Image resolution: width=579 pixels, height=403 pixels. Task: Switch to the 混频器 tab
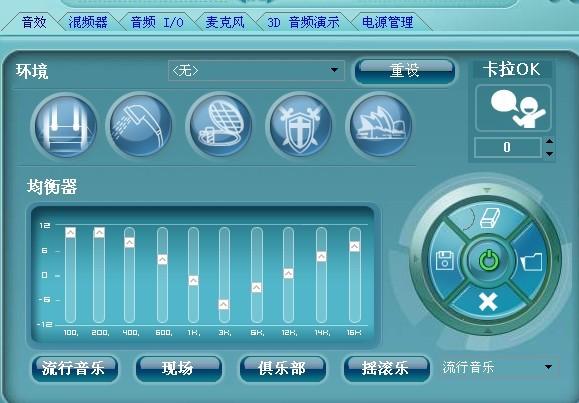point(88,22)
